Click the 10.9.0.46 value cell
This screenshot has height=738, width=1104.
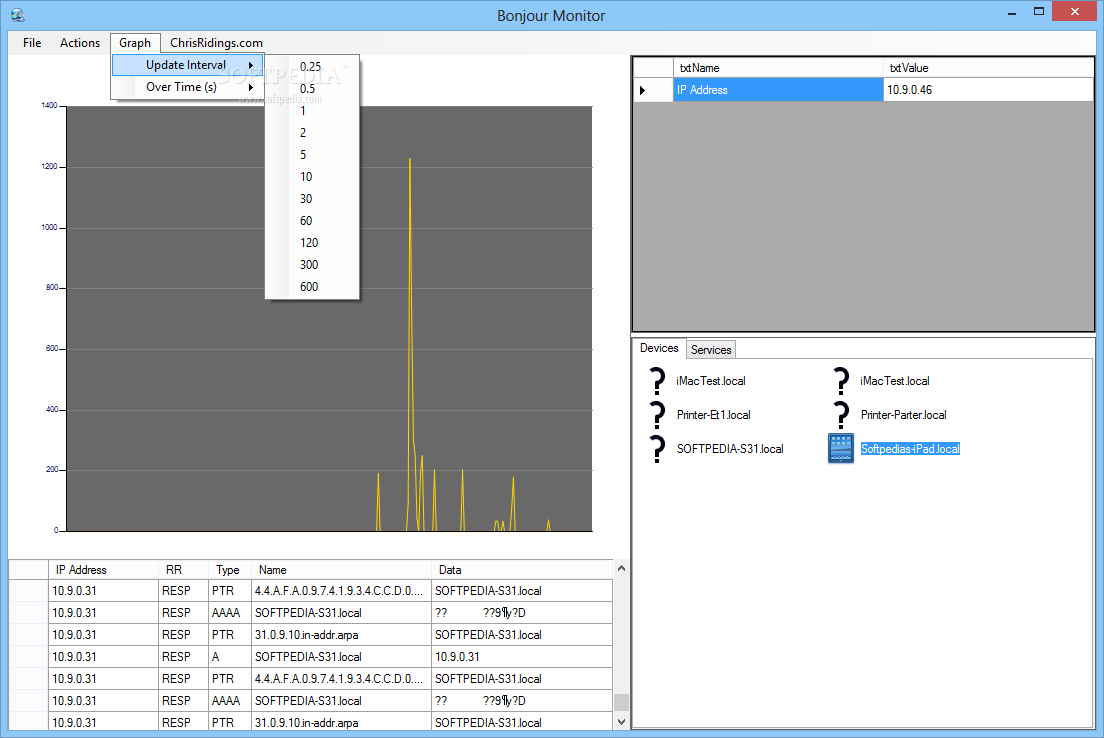(988, 90)
